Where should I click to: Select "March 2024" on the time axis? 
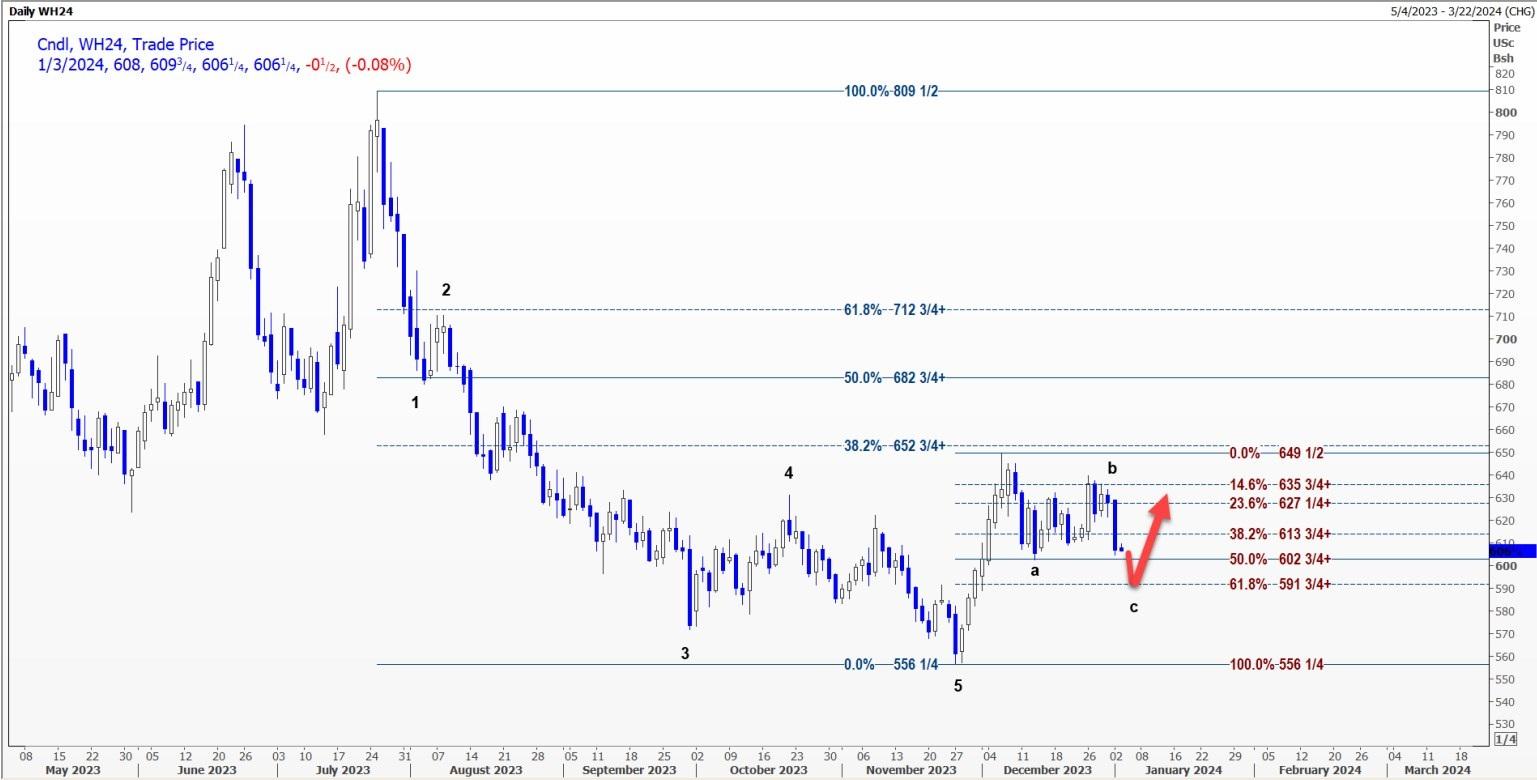click(1435, 770)
